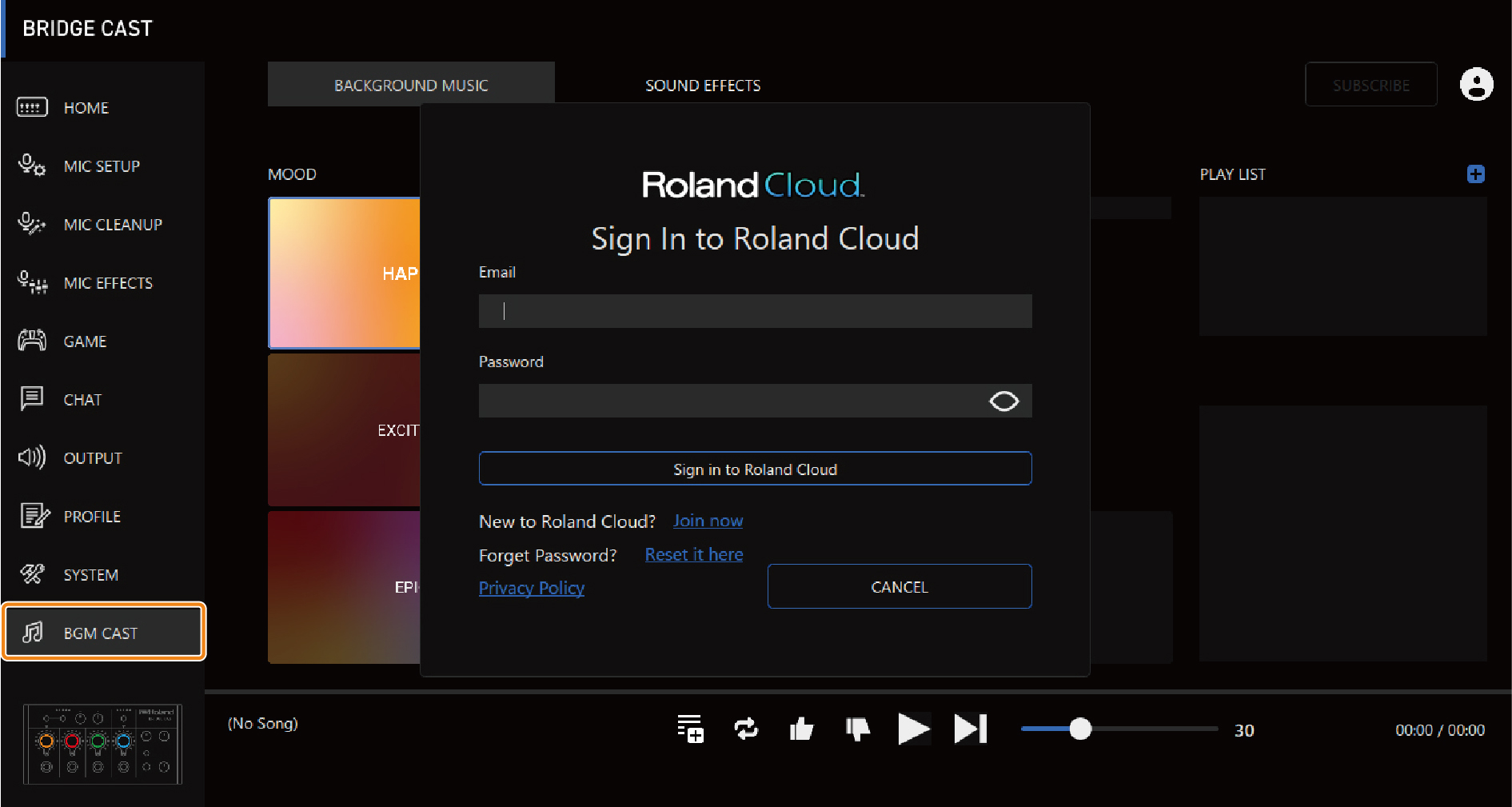Click the BGM CAST music note icon
Viewport: 1512px width, 807px height.
coord(33,633)
